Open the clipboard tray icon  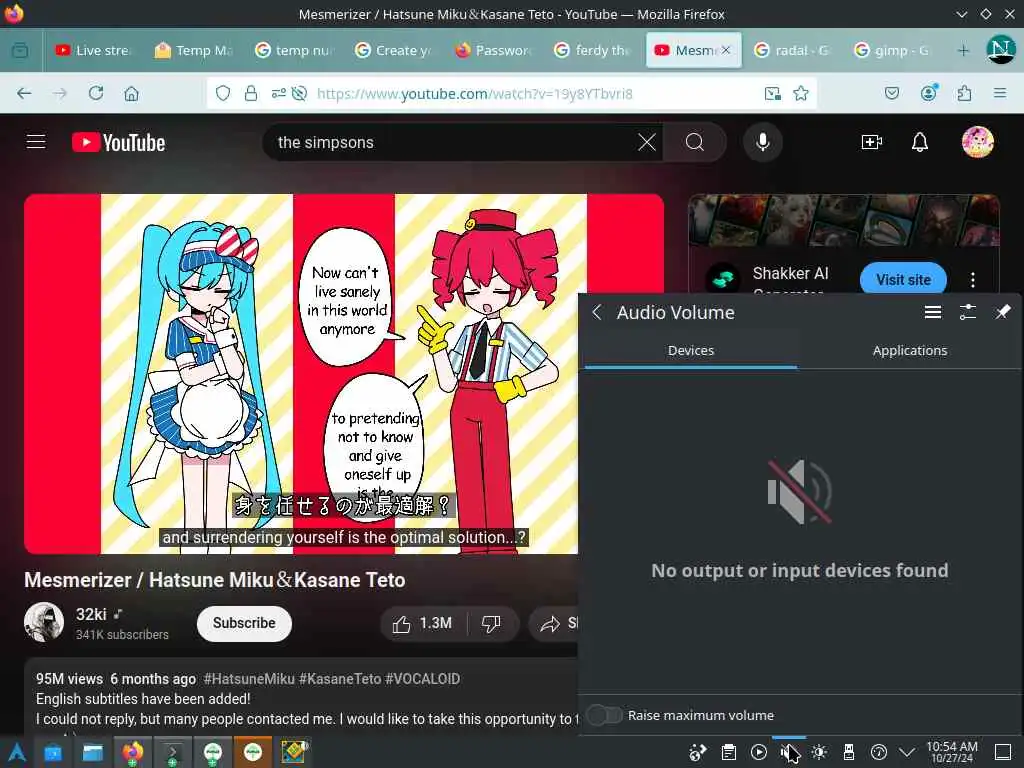pyautogui.click(x=728, y=752)
